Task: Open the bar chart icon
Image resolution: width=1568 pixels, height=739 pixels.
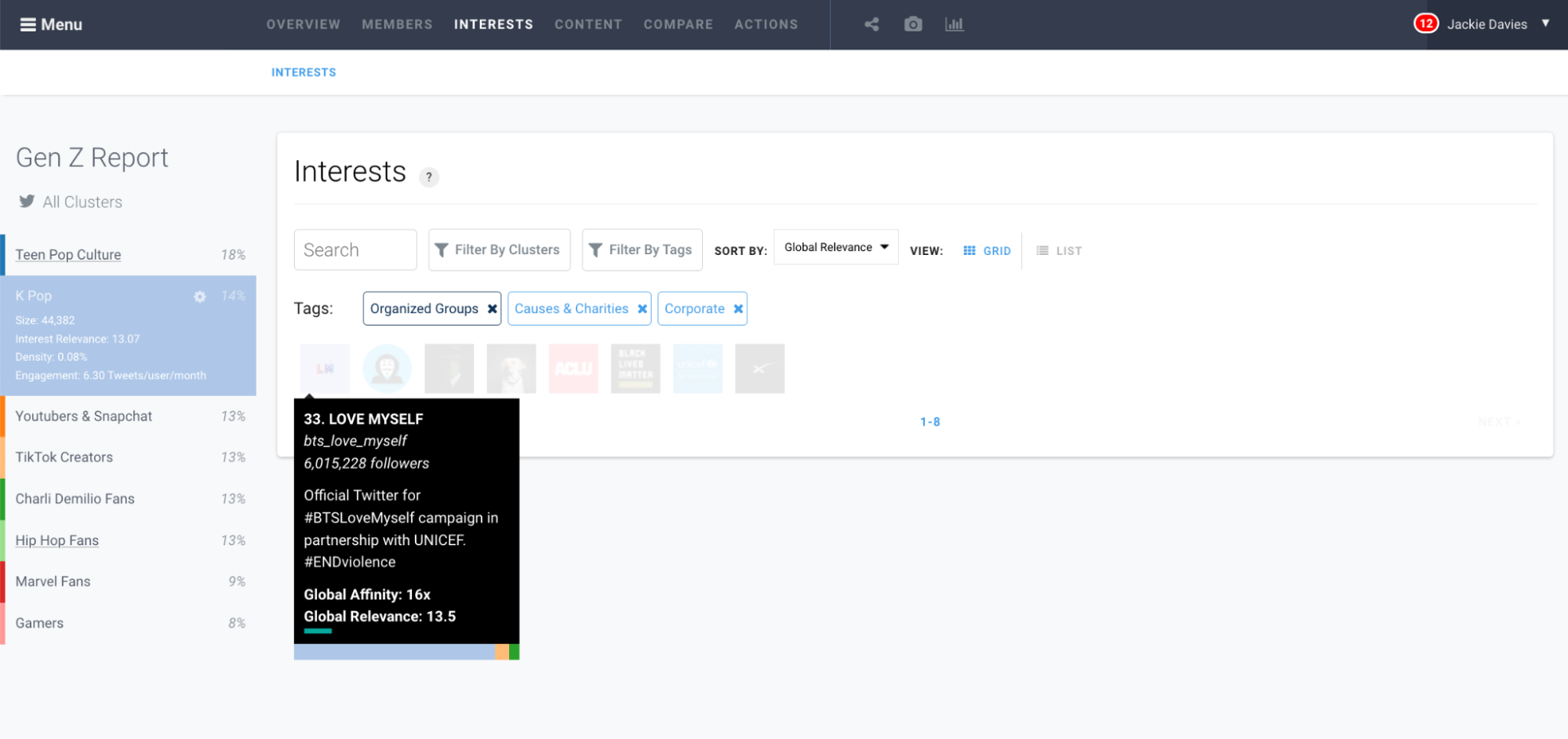Action: tap(955, 24)
